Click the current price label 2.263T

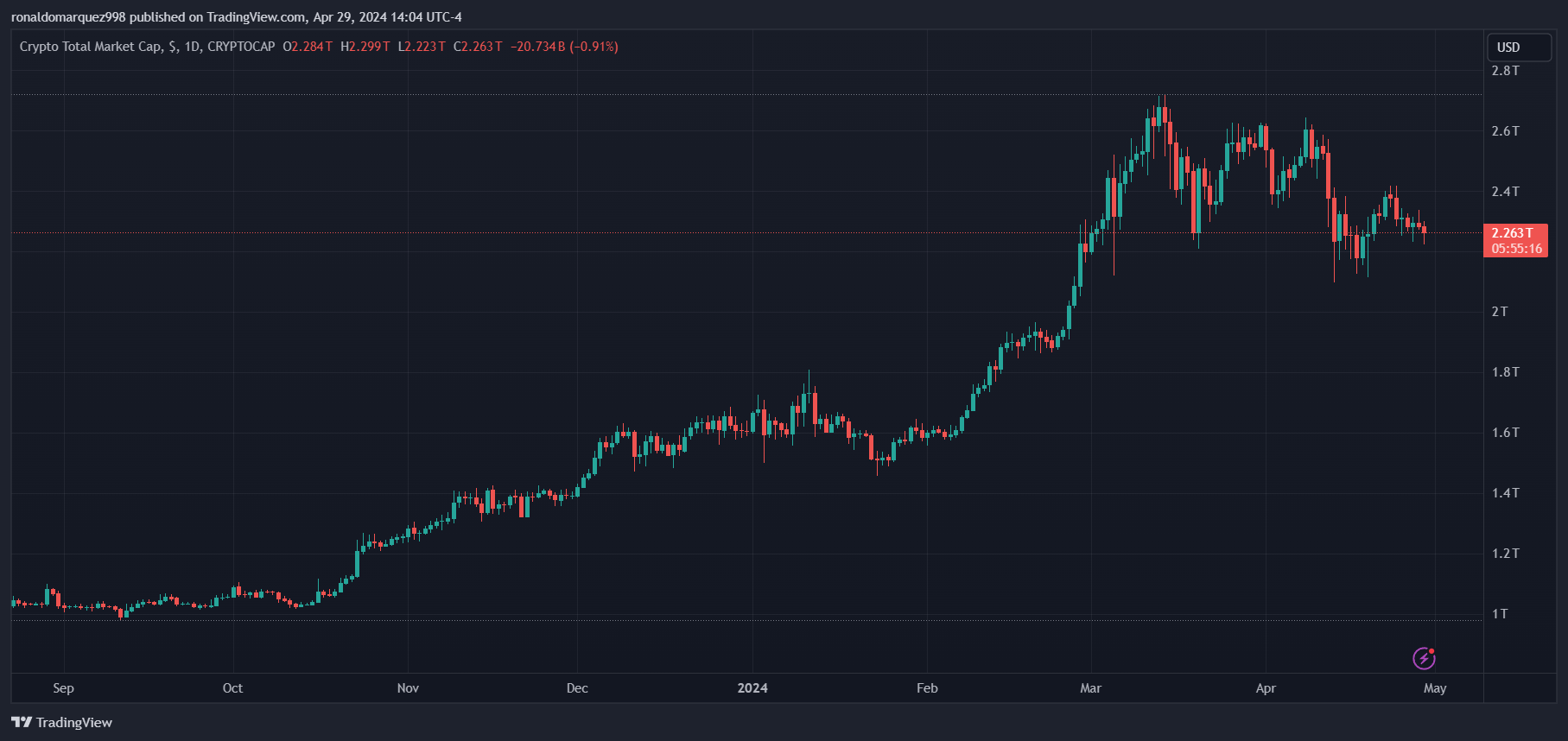pos(1512,233)
